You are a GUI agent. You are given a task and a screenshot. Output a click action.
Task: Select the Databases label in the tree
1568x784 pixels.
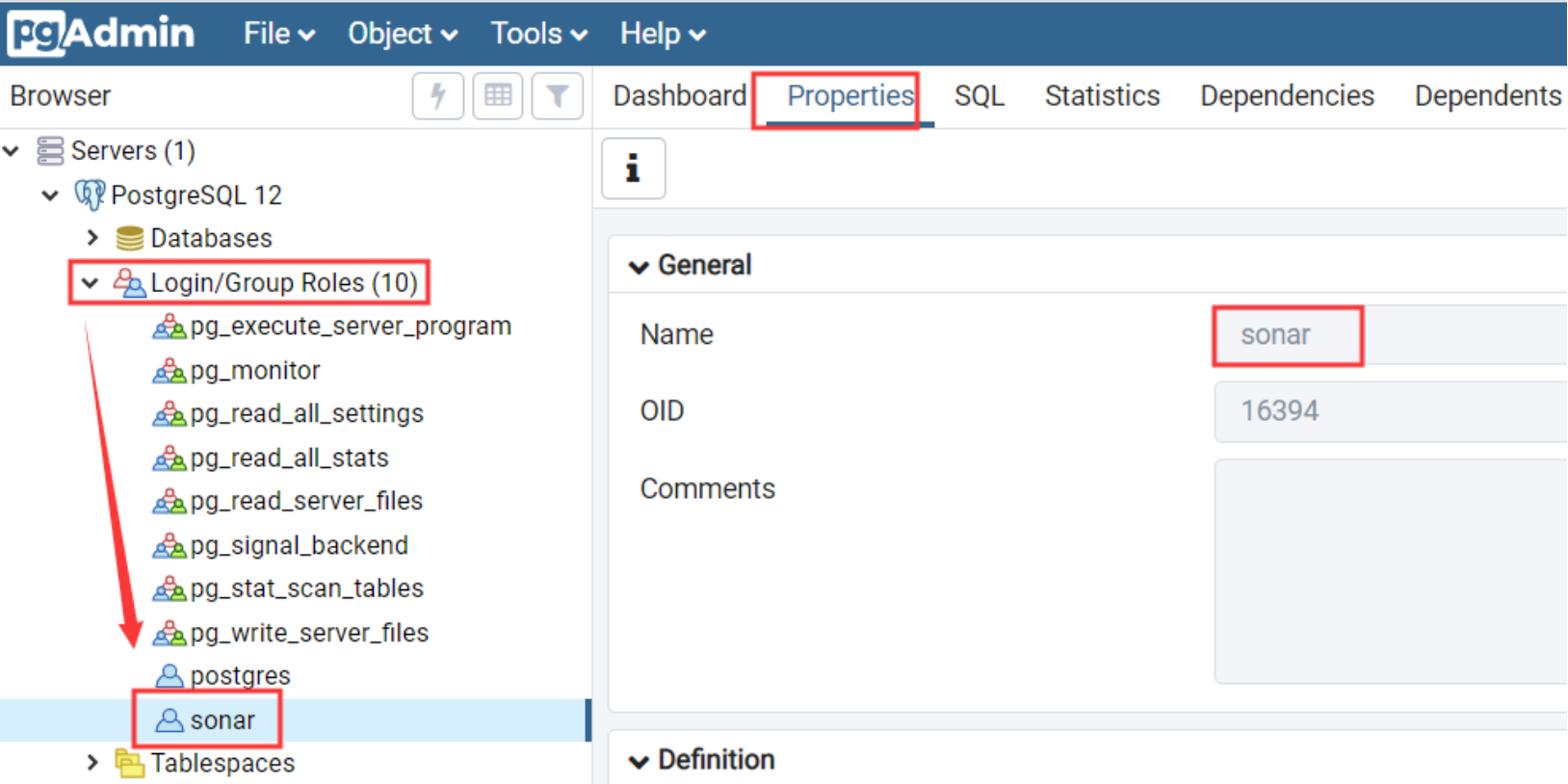click(x=211, y=238)
